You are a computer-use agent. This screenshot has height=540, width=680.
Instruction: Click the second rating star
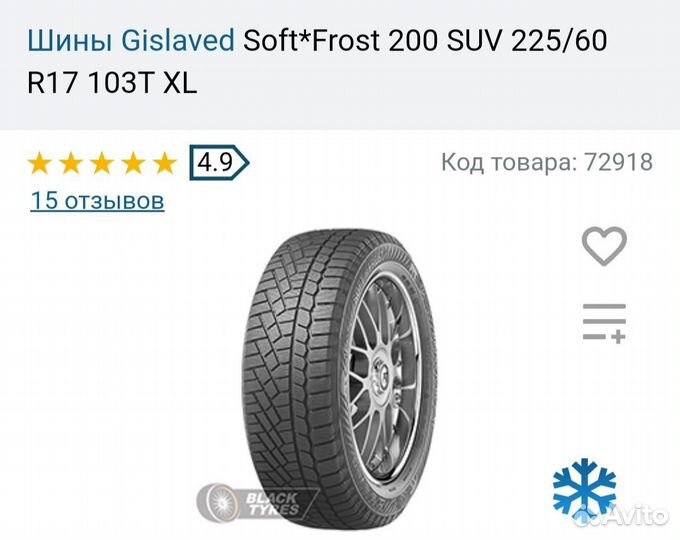point(71,163)
